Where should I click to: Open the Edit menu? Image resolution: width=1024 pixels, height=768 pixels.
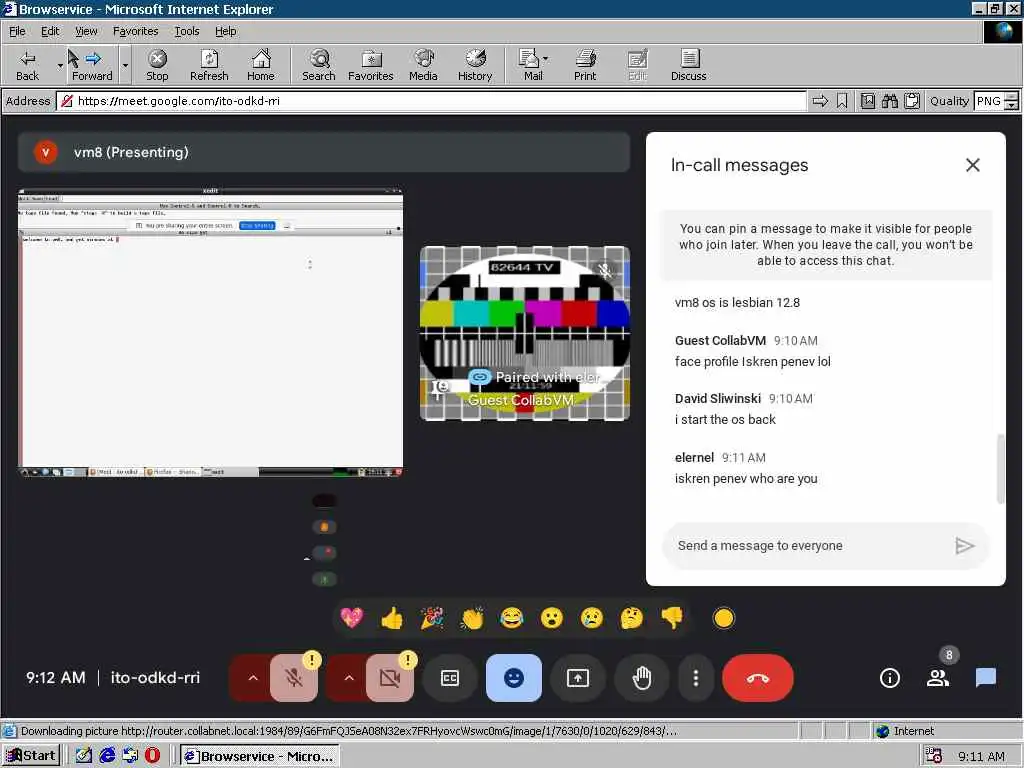coord(50,31)
